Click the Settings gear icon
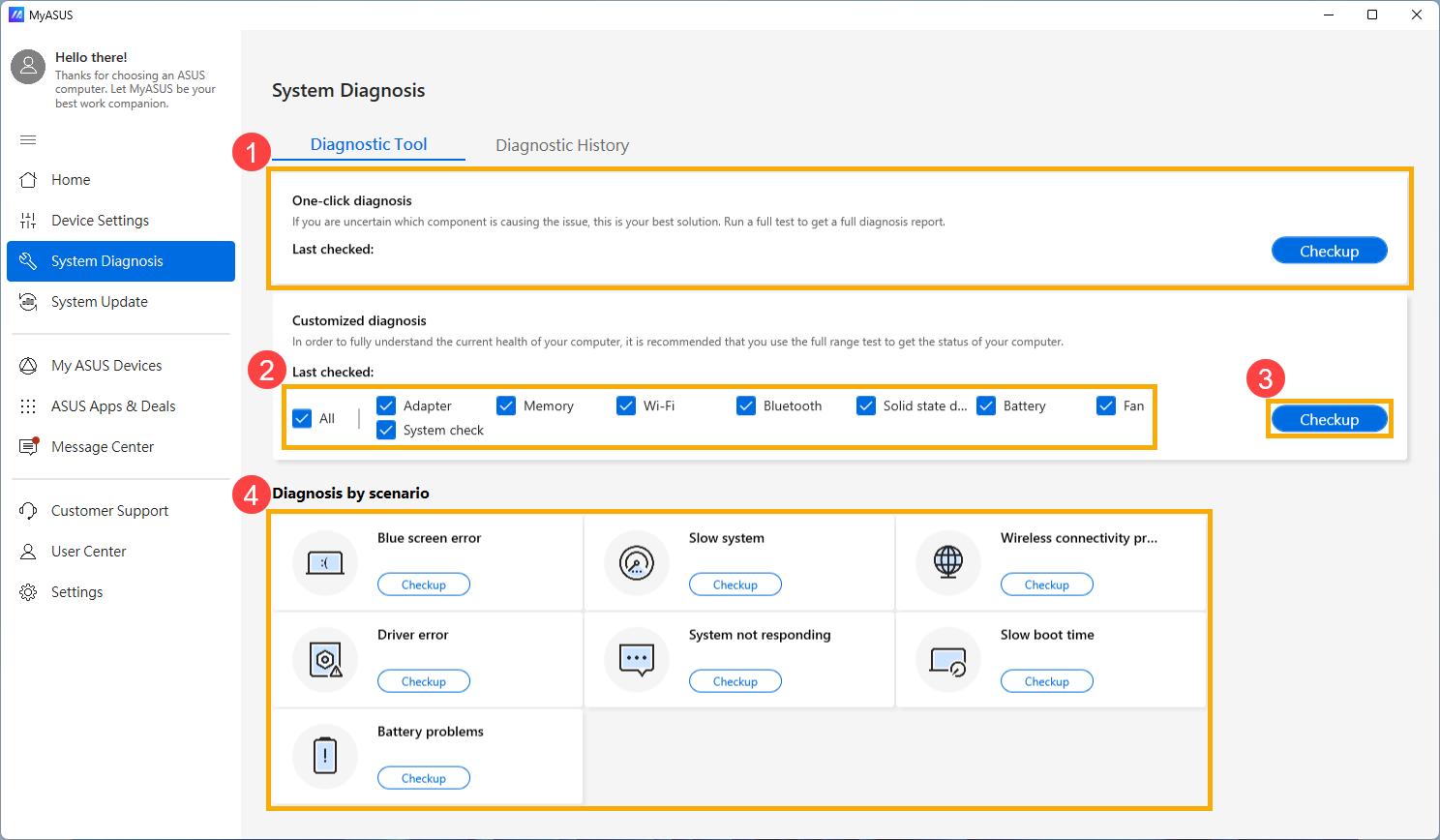Screen dimensions: 1440x840 click(x=28, y=592)
